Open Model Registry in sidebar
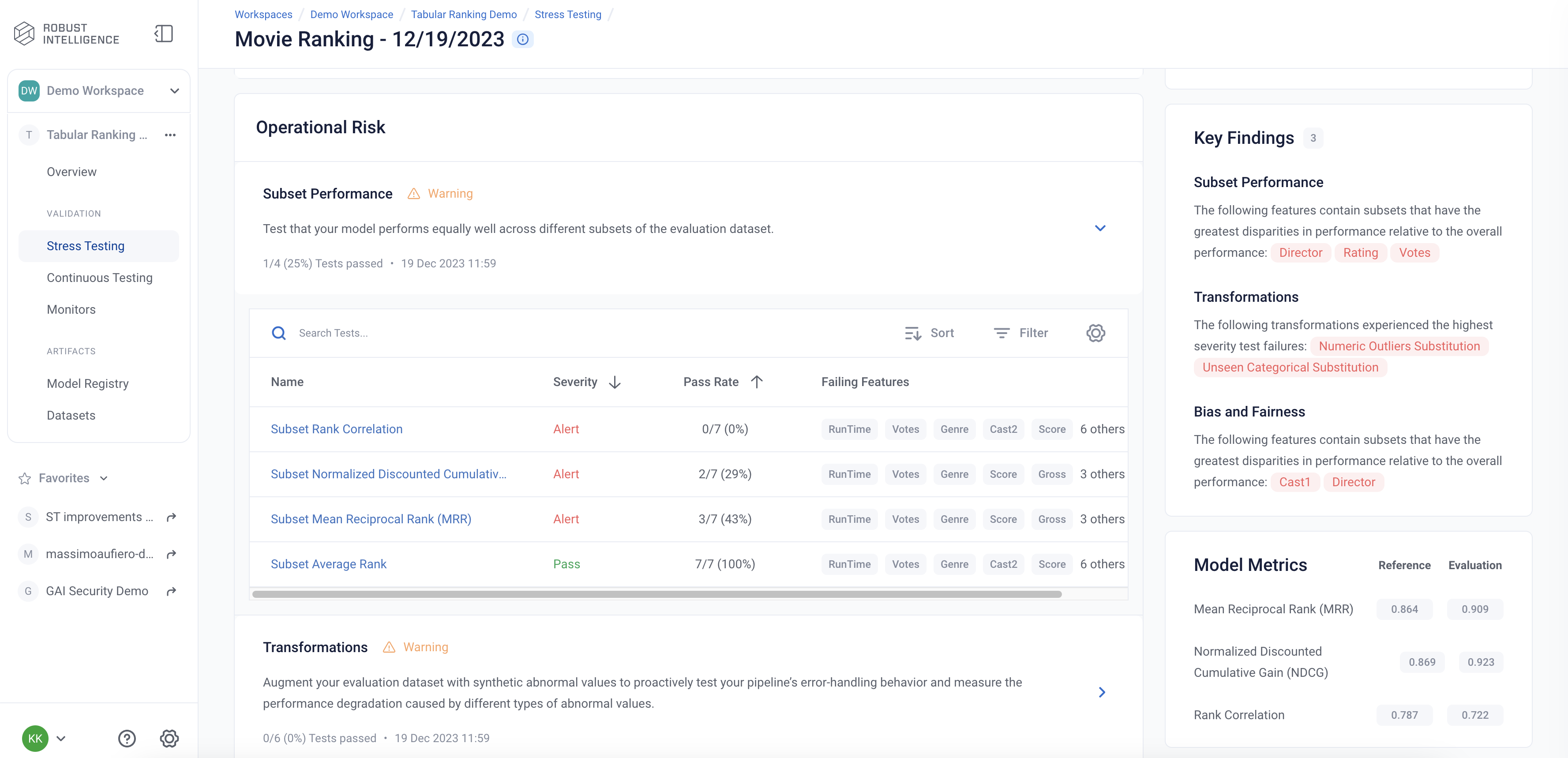1568x758 pixels. coord(88,383)
